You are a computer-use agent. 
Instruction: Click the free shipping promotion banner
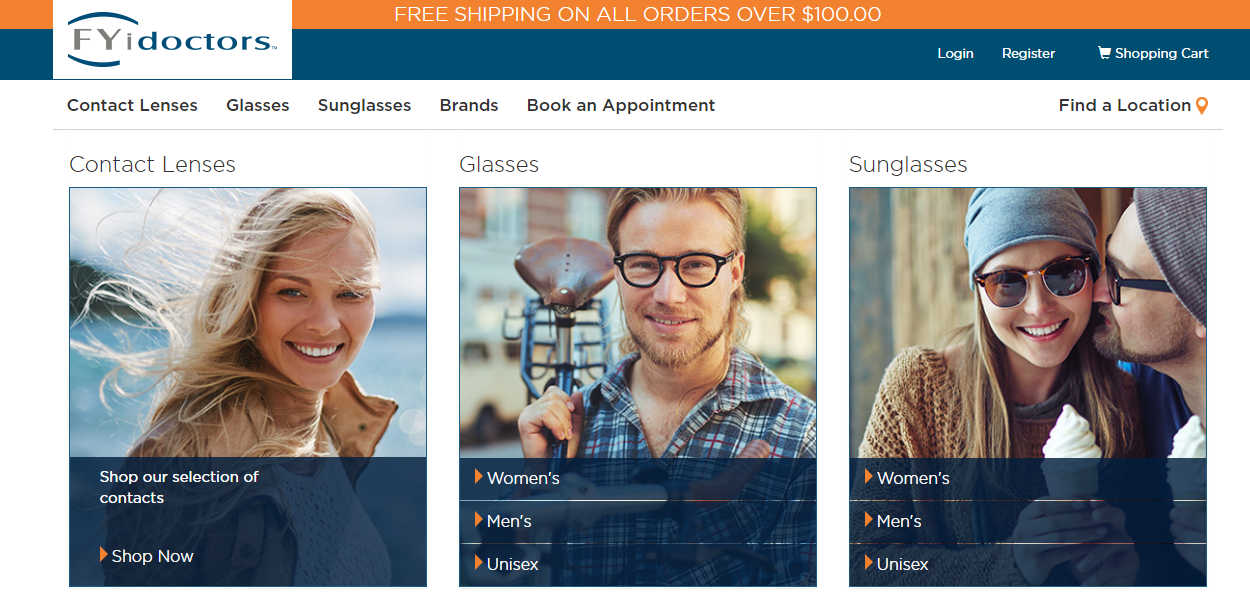(x=638, y=14)
